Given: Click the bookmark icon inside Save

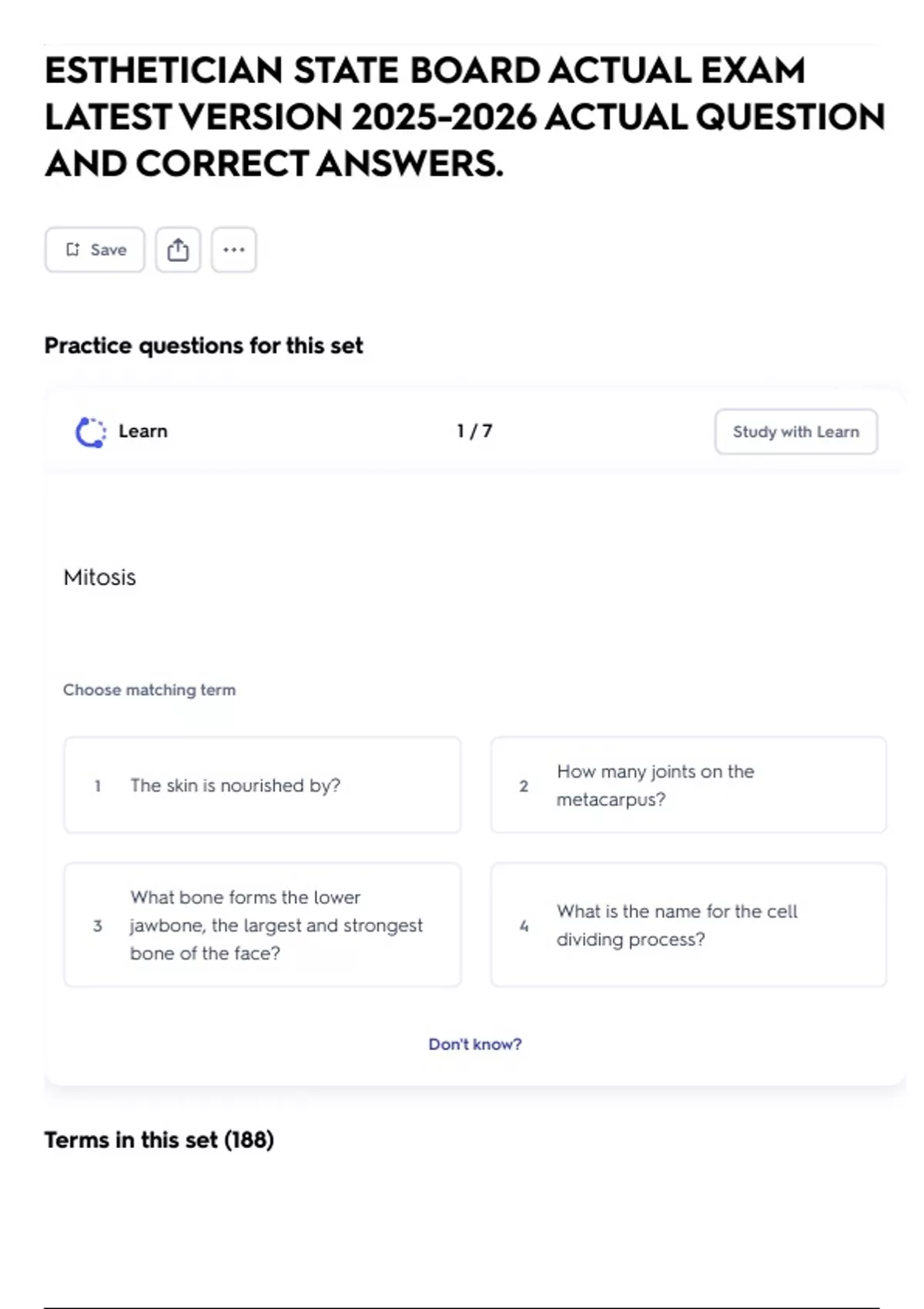Looking at the screenshot, I should [73, 249].
